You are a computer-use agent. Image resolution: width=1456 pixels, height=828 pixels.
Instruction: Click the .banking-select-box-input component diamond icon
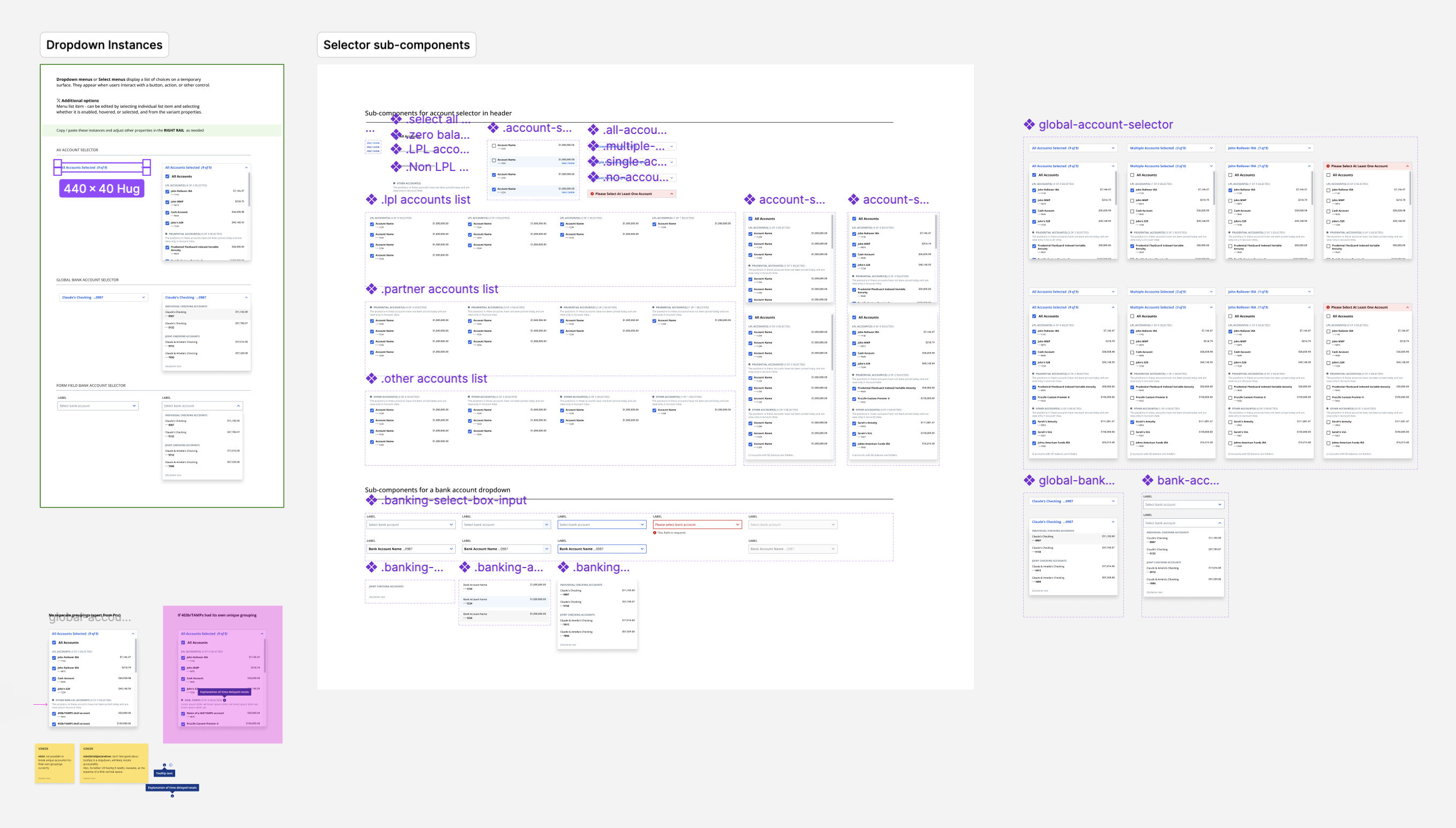(371, 501)
